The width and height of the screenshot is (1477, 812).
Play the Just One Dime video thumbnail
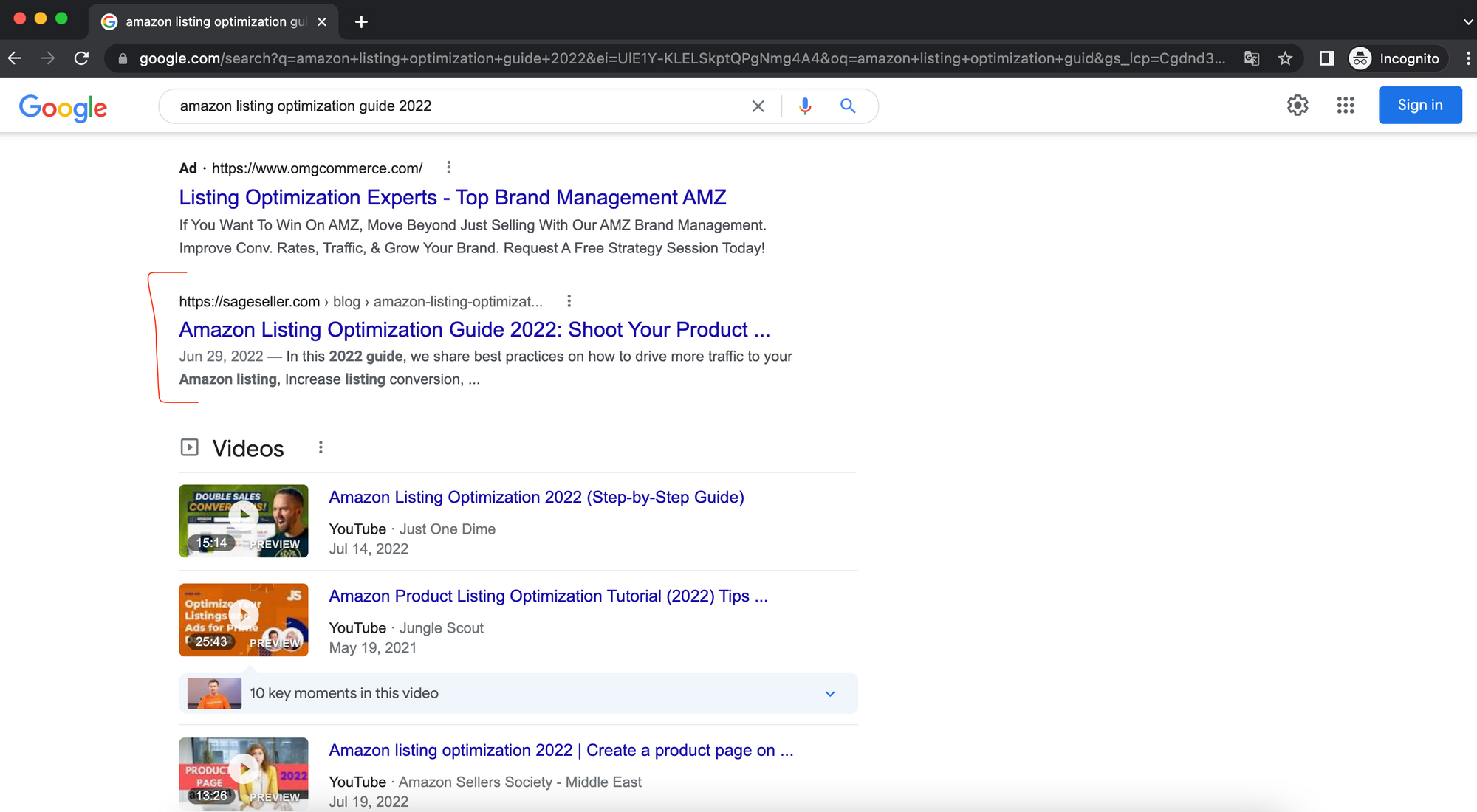[244, 520]
